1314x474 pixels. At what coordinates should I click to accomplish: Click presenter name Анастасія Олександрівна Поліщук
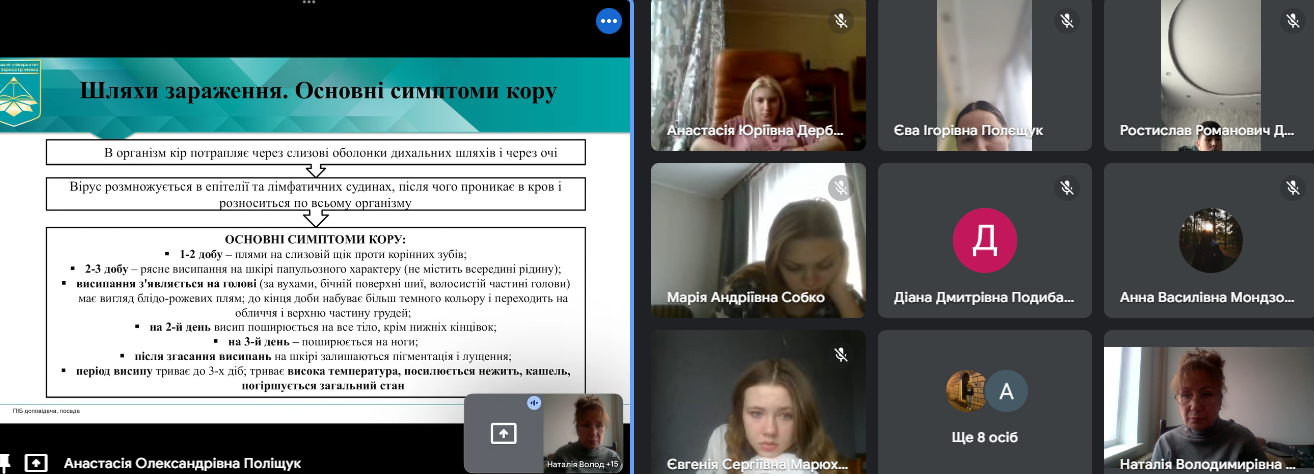pos(182,463)
